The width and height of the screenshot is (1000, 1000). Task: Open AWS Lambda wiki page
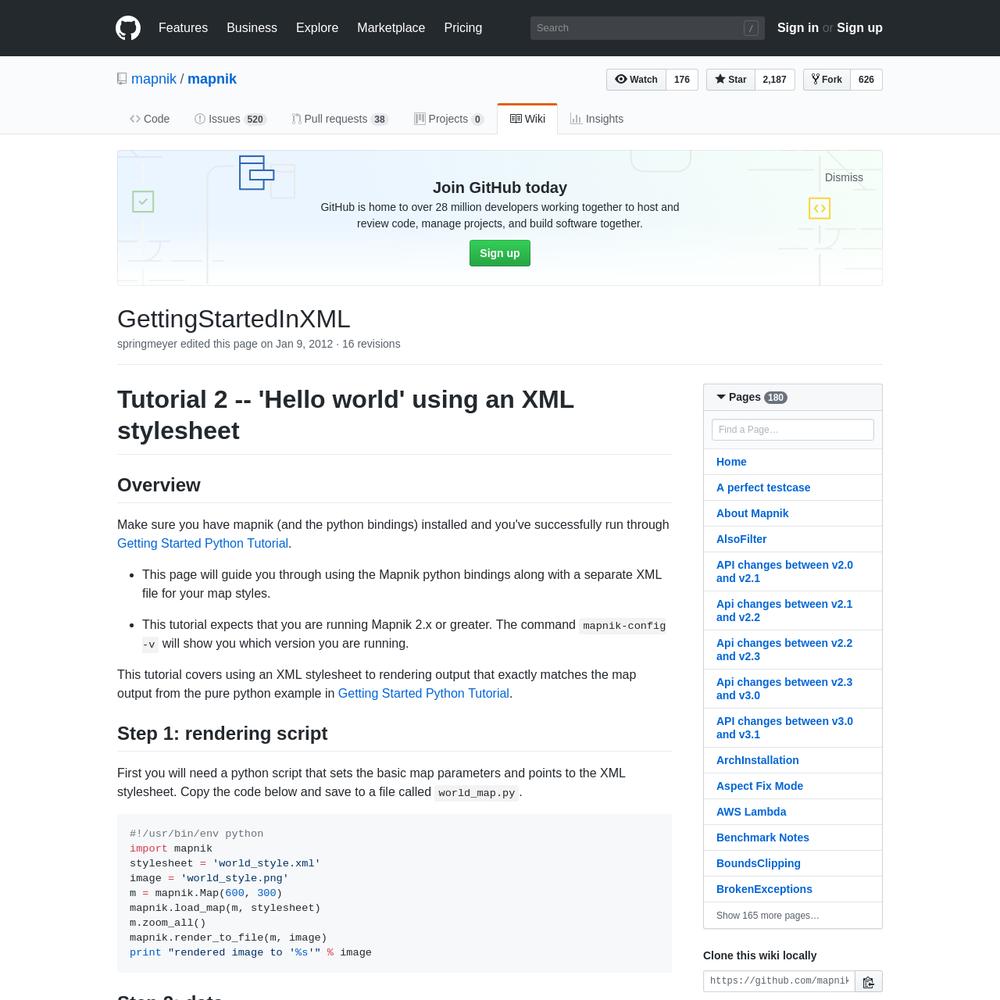pyautogui.click(x=751, y=812)
